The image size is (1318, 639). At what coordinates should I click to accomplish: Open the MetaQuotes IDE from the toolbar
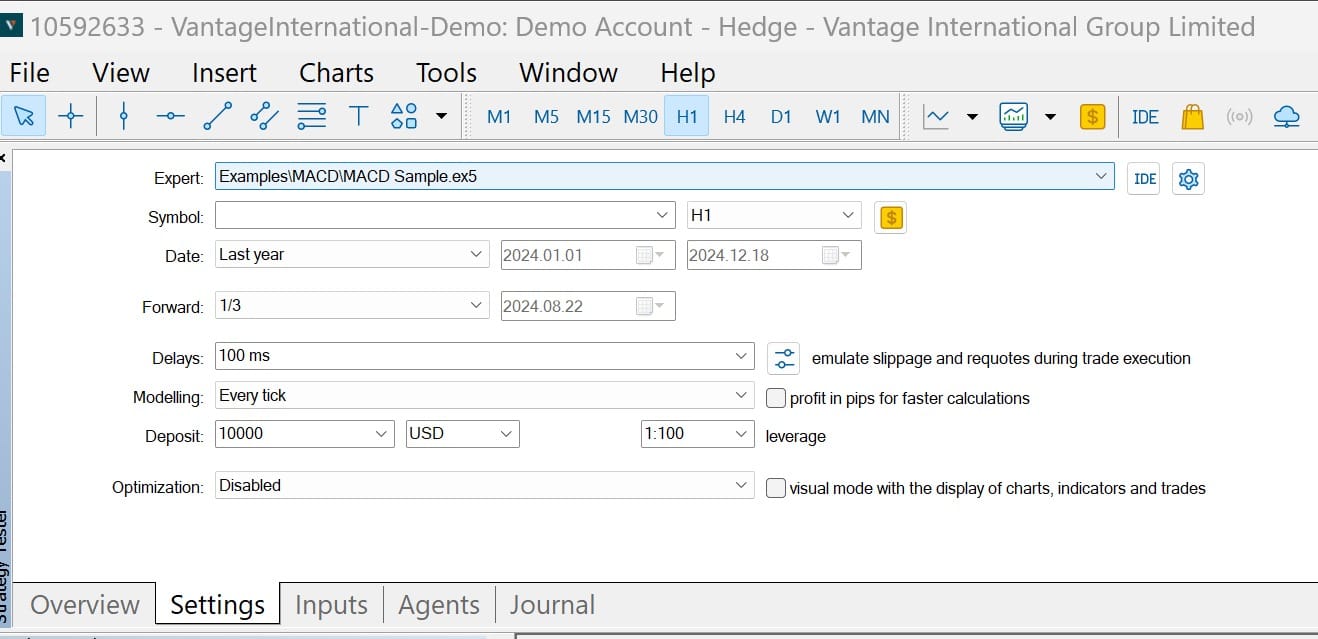[x=1144, y=116]
